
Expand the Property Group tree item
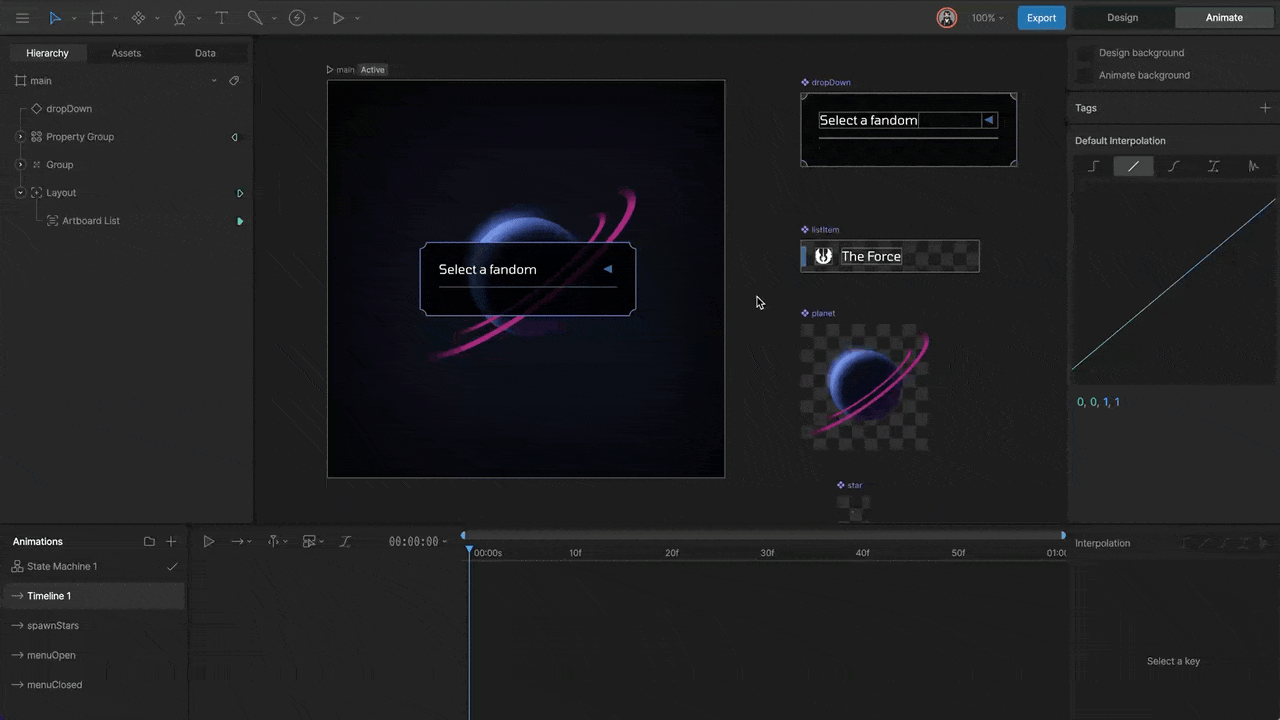click(20, 137)
